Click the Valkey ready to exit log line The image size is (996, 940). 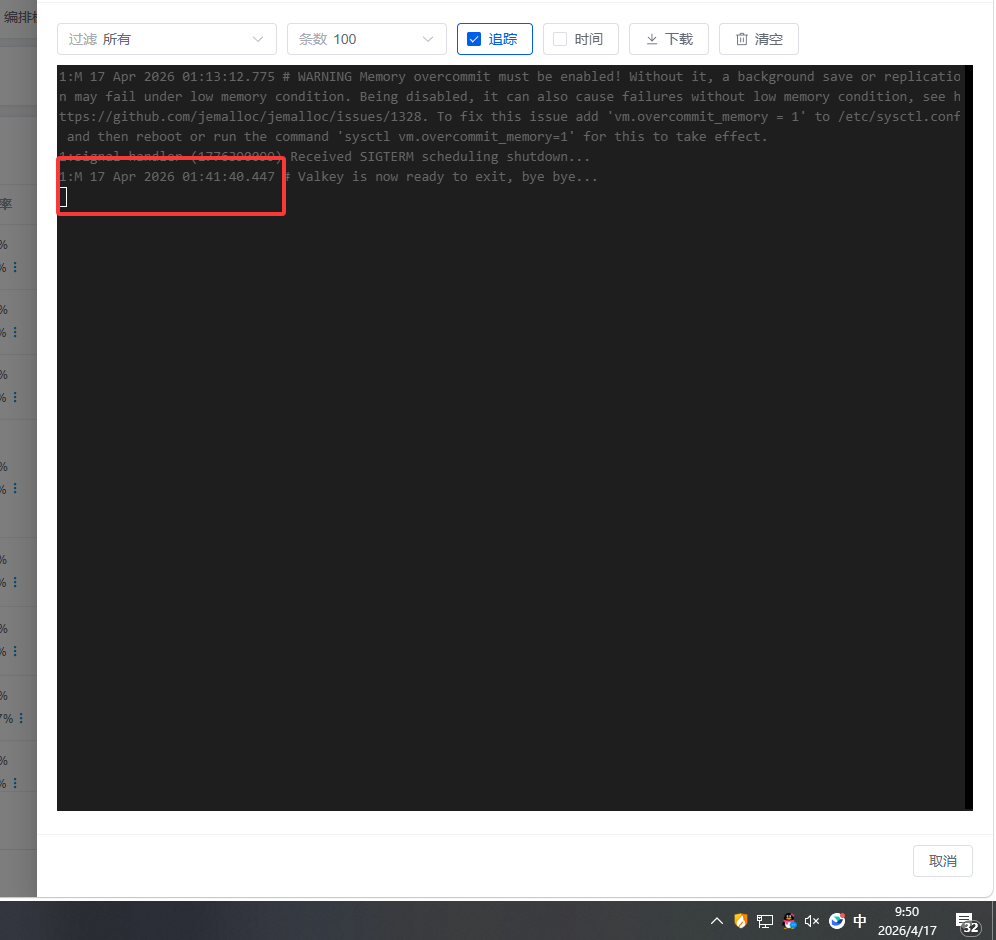(x=328, y=177)
